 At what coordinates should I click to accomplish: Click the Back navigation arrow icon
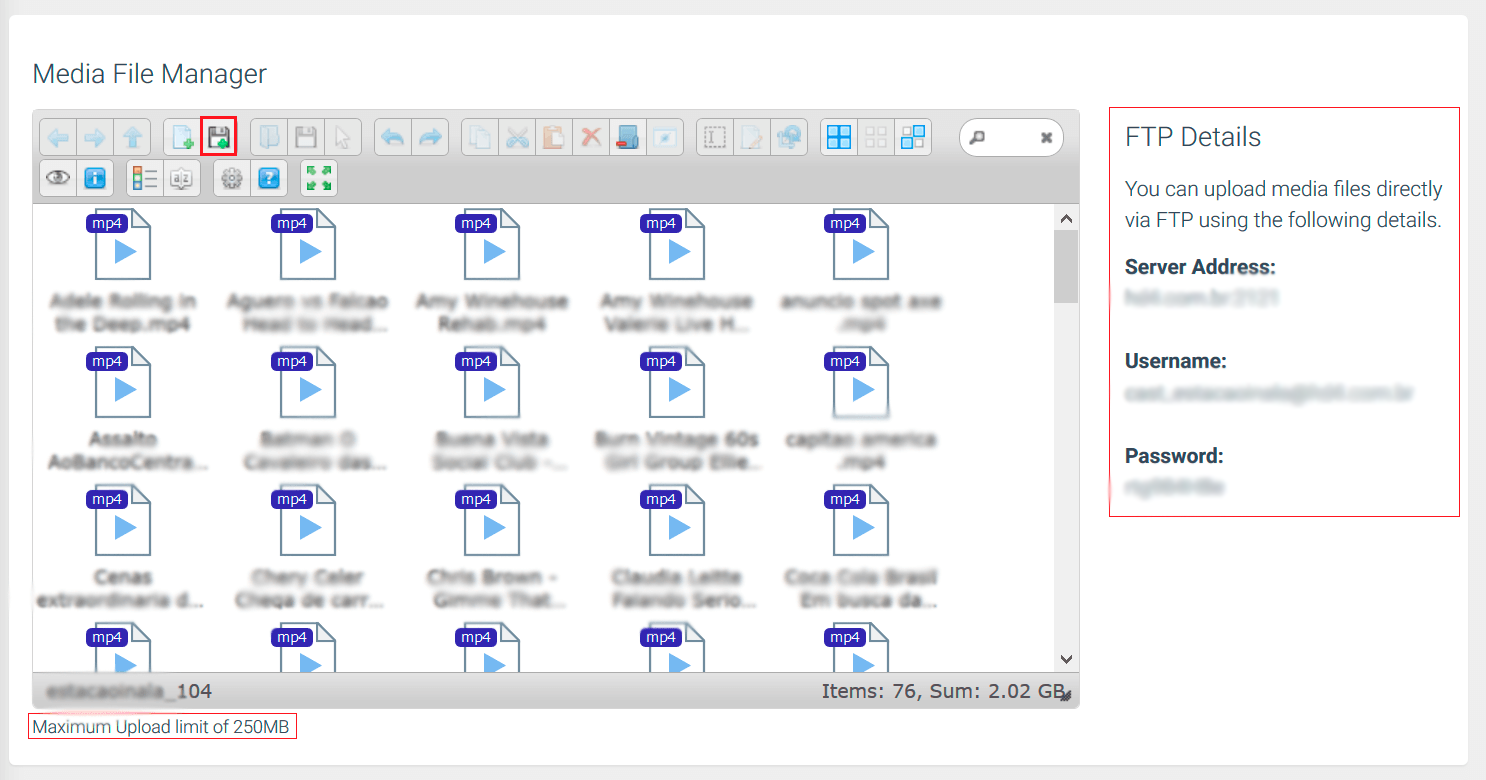(x=59, y=137)
